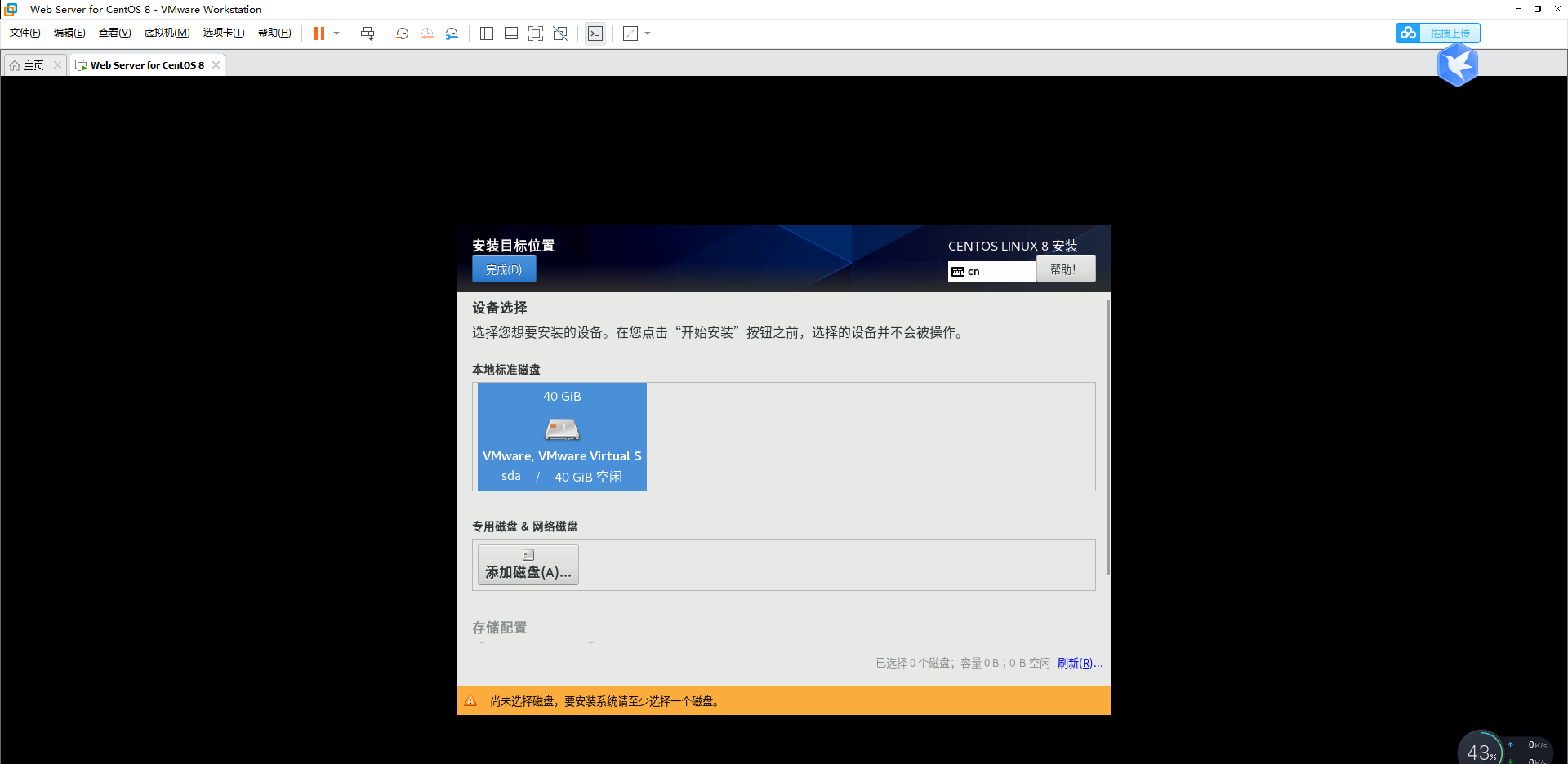Click the 拖拽上传 upload button
This screenshot has width=1568, height=764.
point(1450,33)
